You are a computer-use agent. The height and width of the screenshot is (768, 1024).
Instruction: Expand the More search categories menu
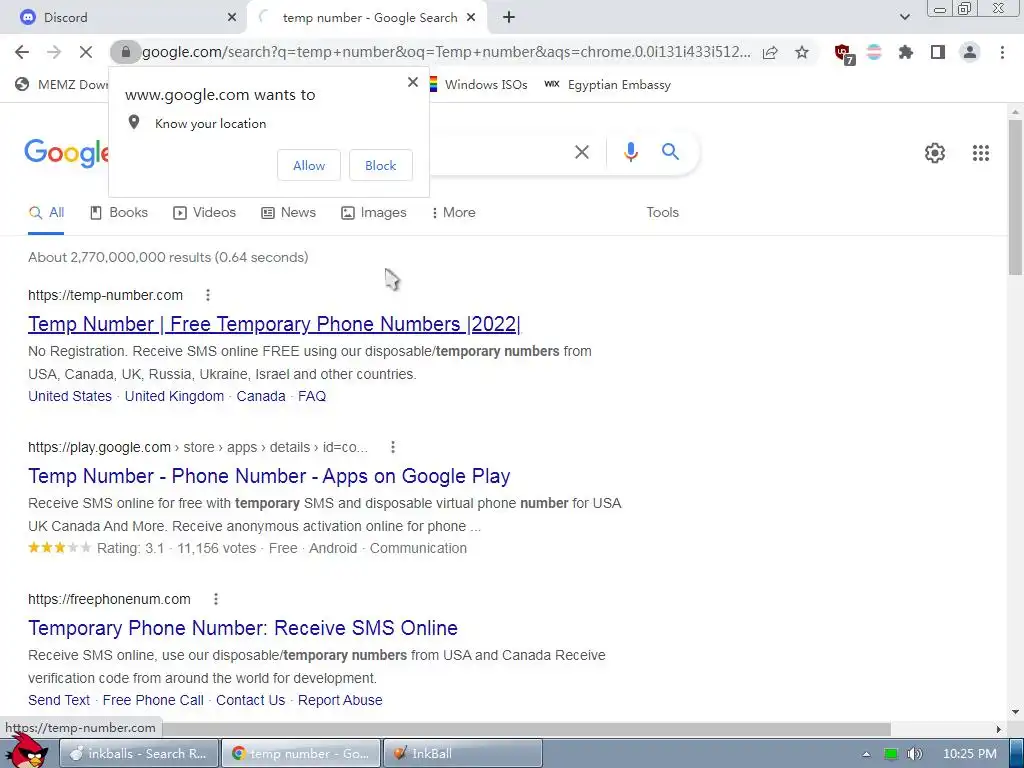click(453, 213)
